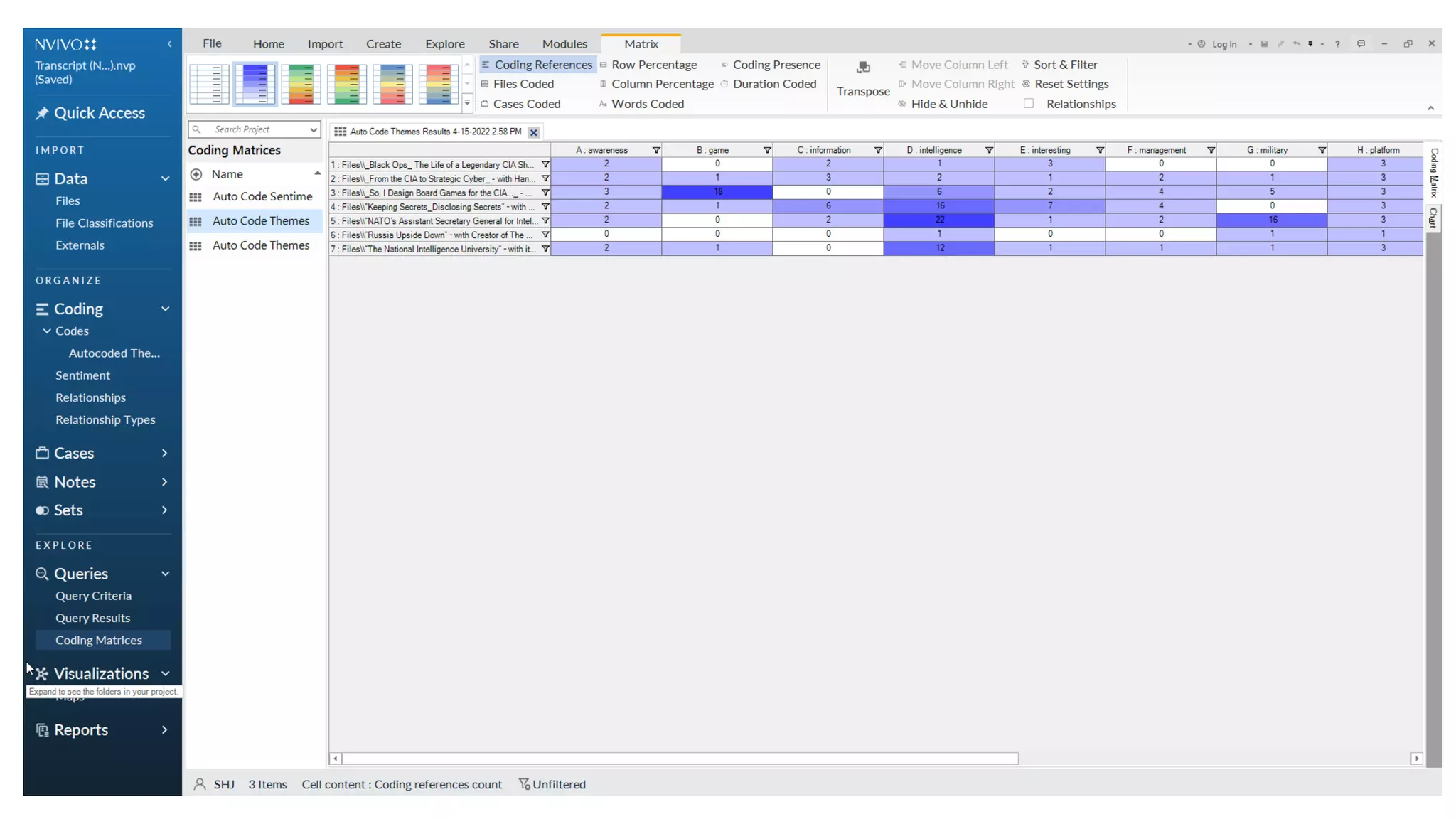This screenshot has height=819, width=1456.
Task: Click the filter icon on row 3 header
Action: tap(545, 193)
